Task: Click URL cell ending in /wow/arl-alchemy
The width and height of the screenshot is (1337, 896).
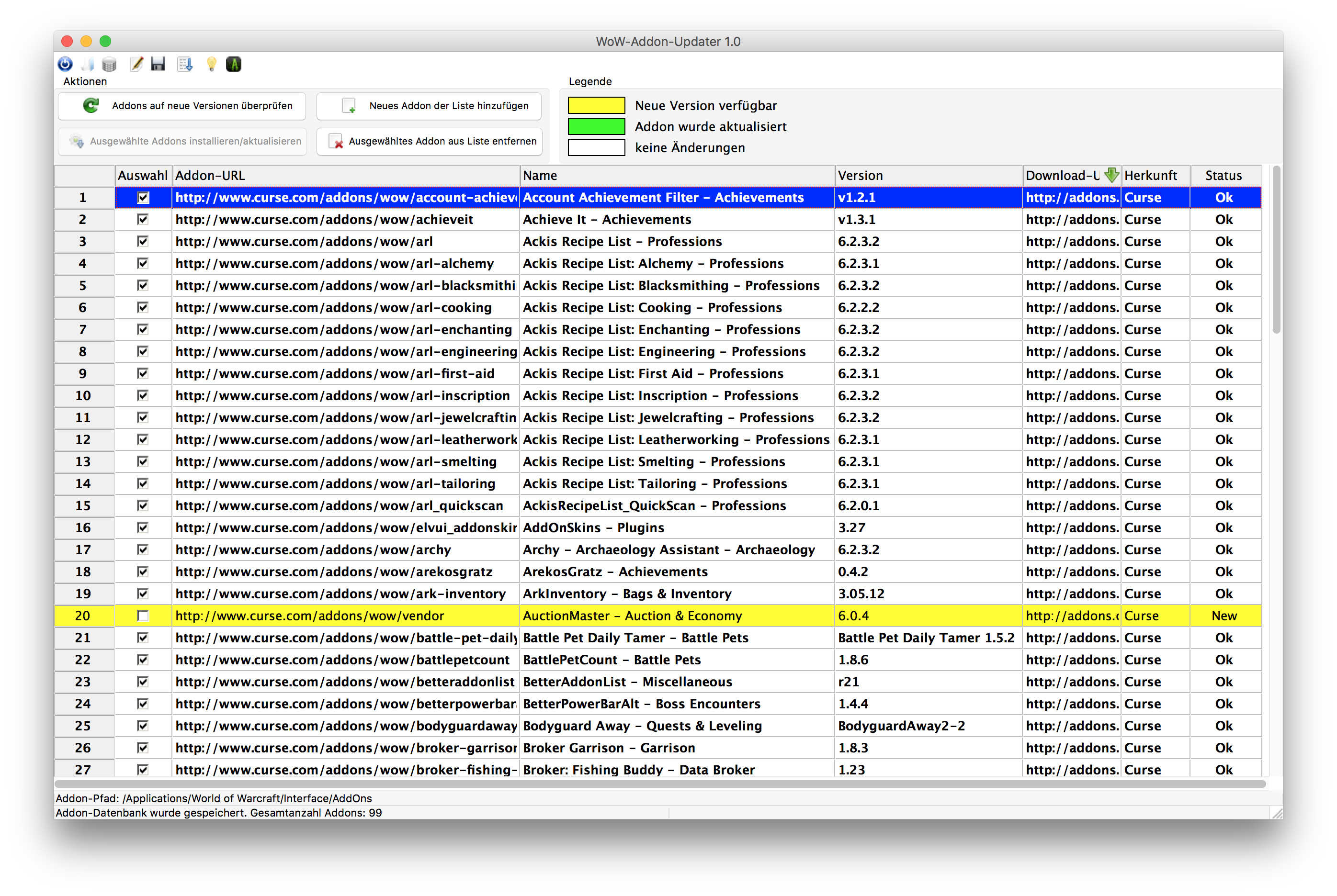Action: [346, 263]
